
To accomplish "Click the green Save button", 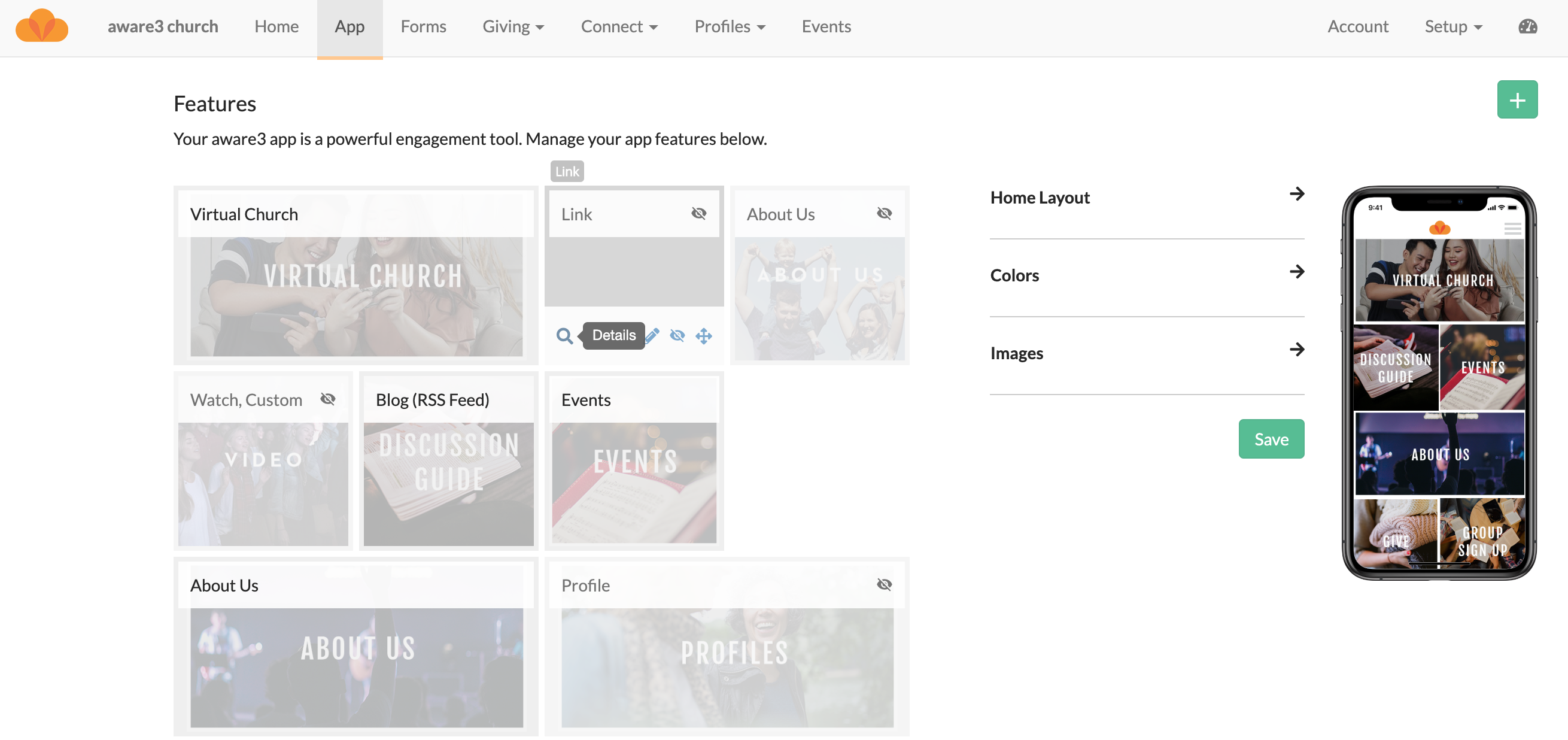I will click(x=1271, y=439).
